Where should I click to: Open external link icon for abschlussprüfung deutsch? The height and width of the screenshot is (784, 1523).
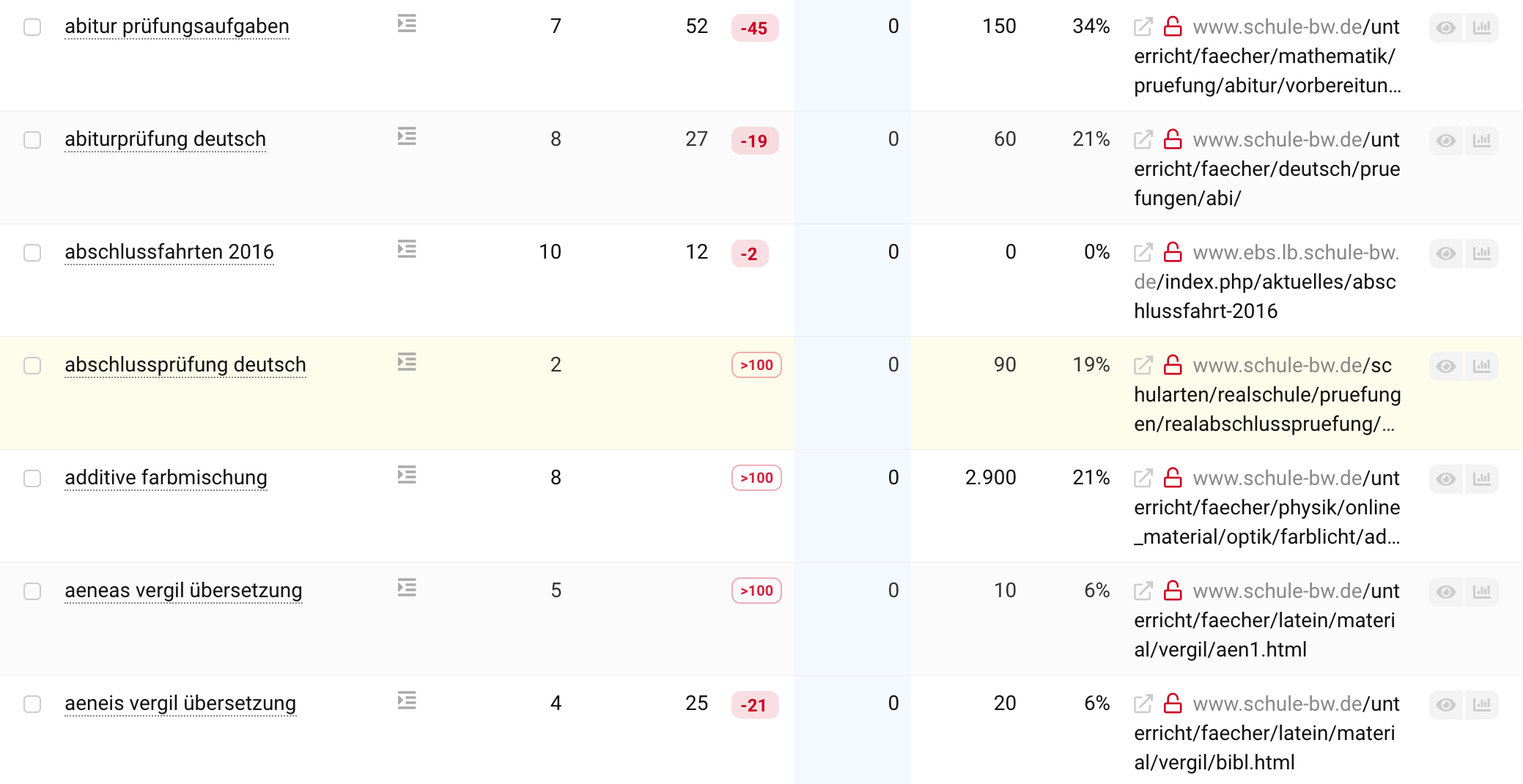[1143, 365]
